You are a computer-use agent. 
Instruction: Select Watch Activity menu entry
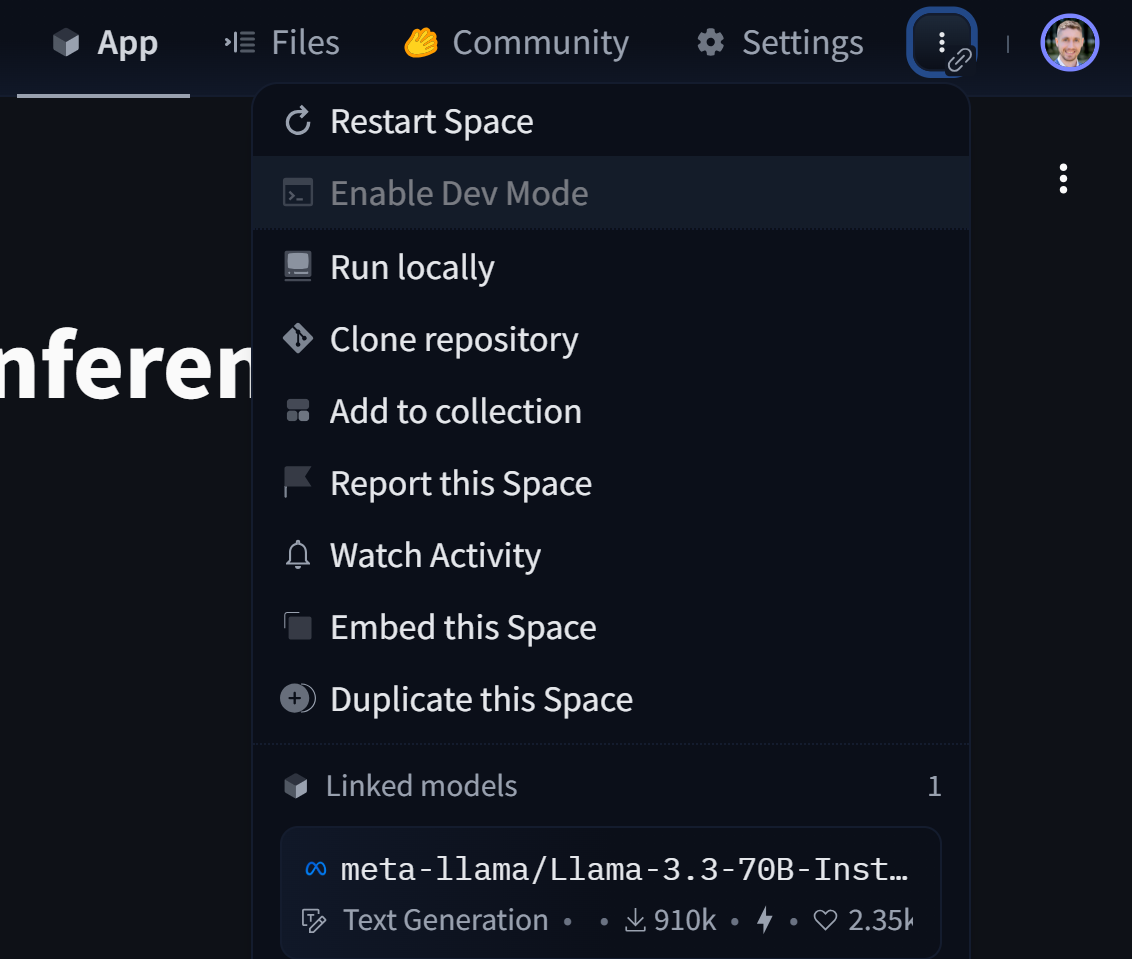(435, 555)
